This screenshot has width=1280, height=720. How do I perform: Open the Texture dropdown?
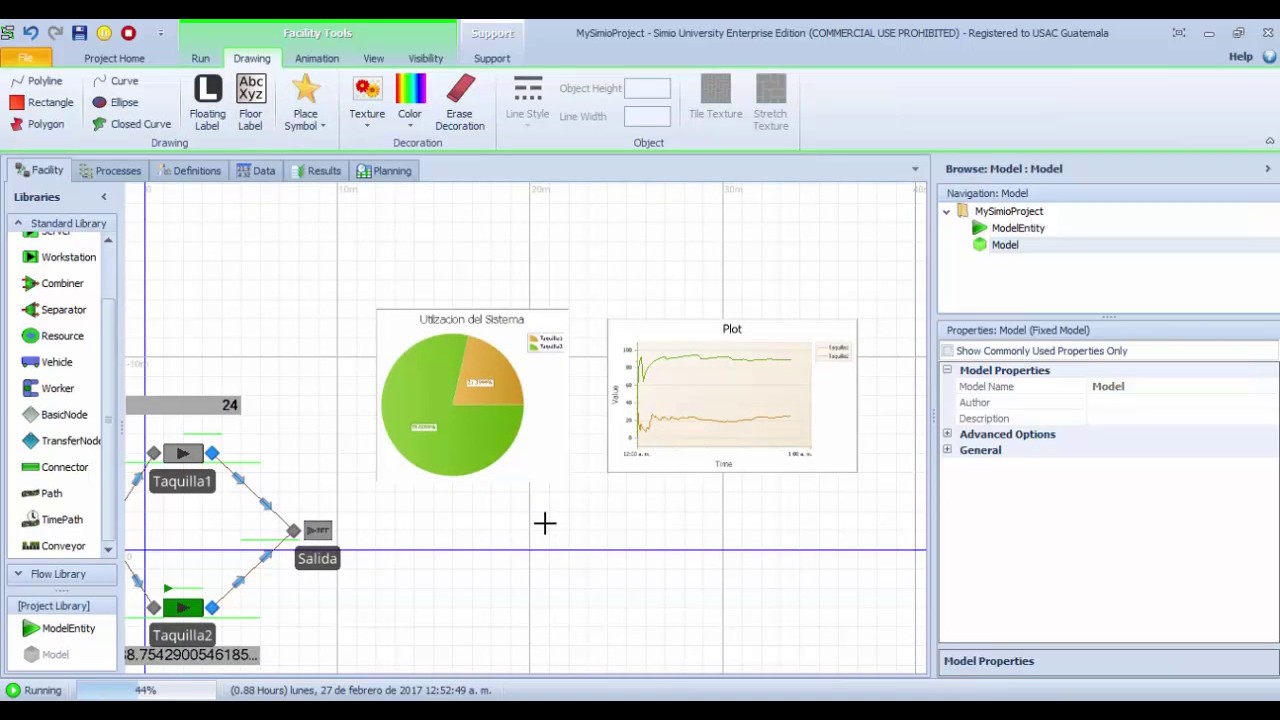tap(367, 103)
